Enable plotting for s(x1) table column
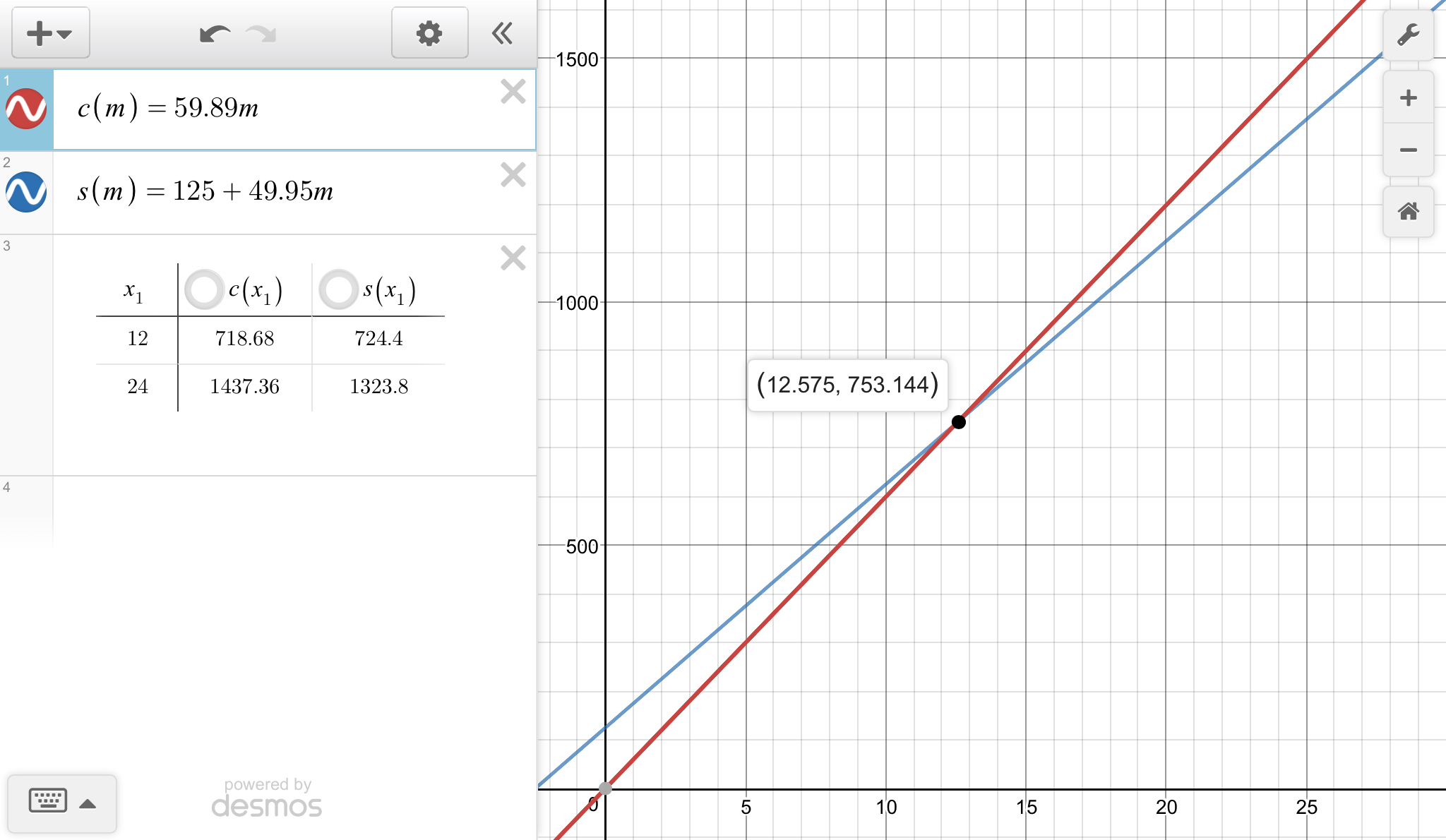The image size is (1446, 840). pyautogui.click(x=338, y=289)
